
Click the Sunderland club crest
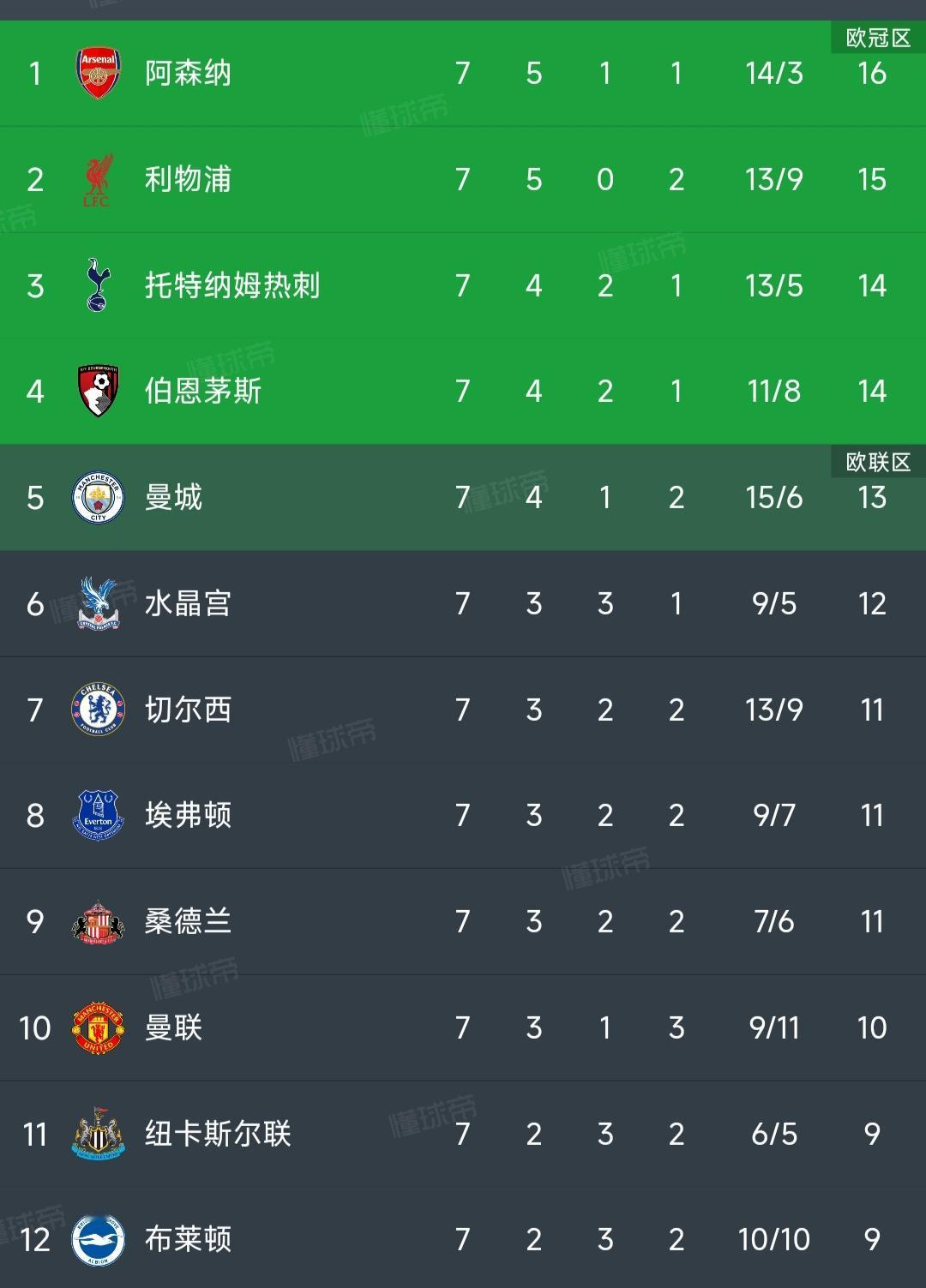(98, 922)
